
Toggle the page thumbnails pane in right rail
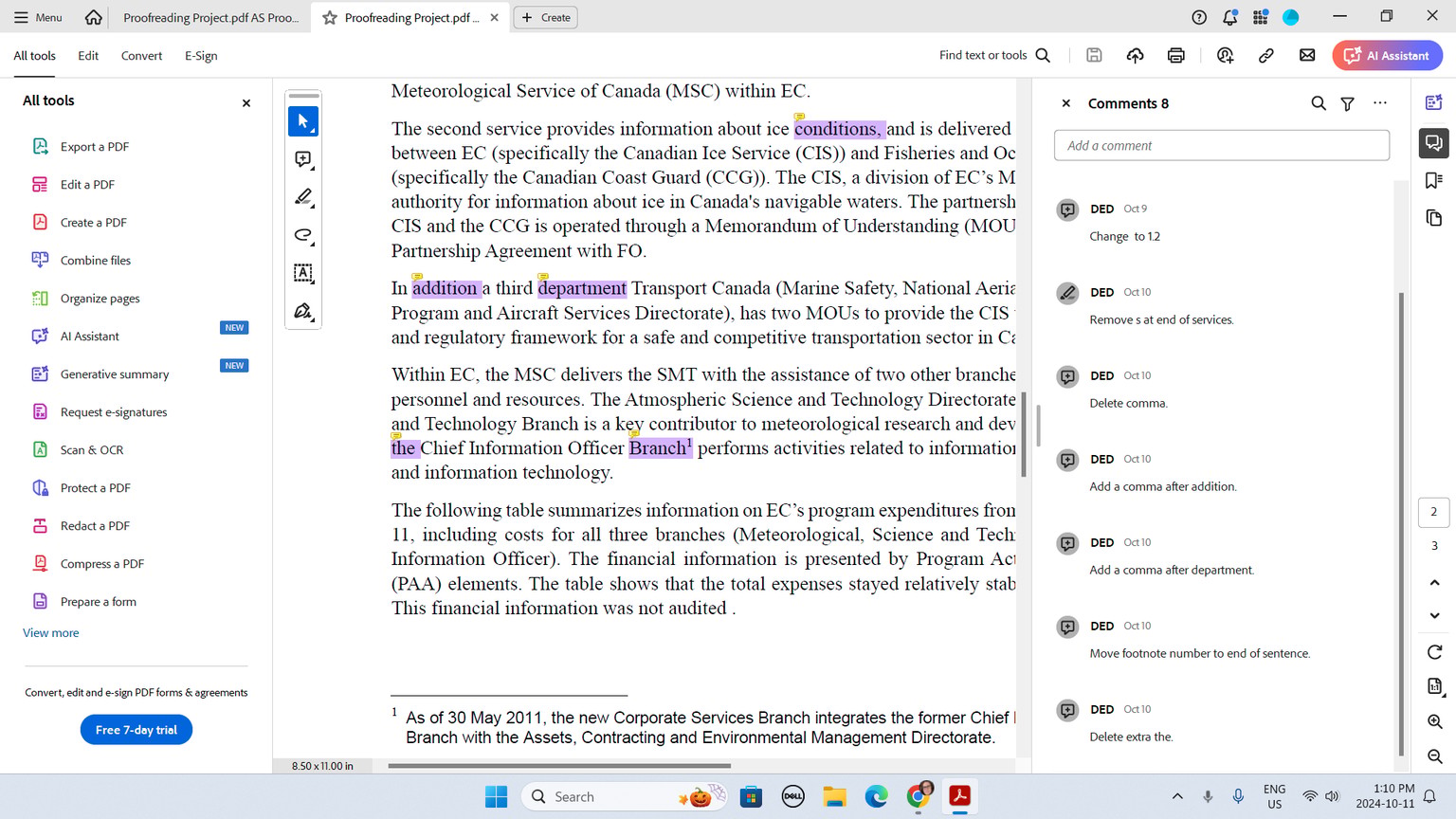click(1434, 218)
